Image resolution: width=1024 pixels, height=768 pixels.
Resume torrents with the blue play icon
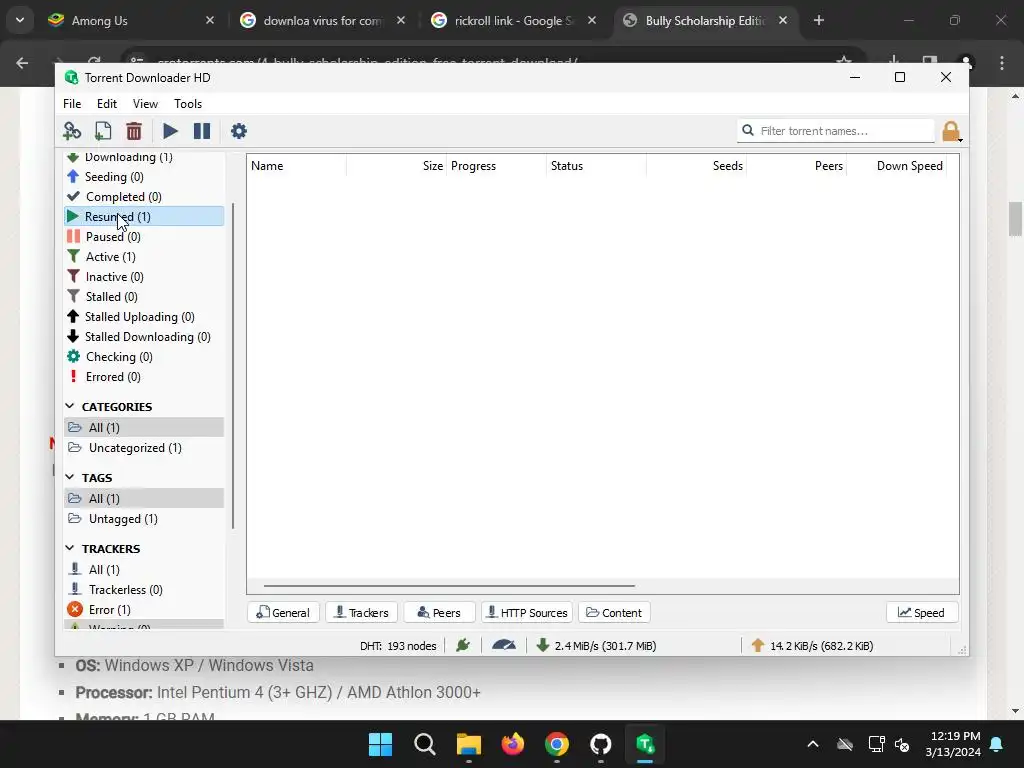(170, 131)
